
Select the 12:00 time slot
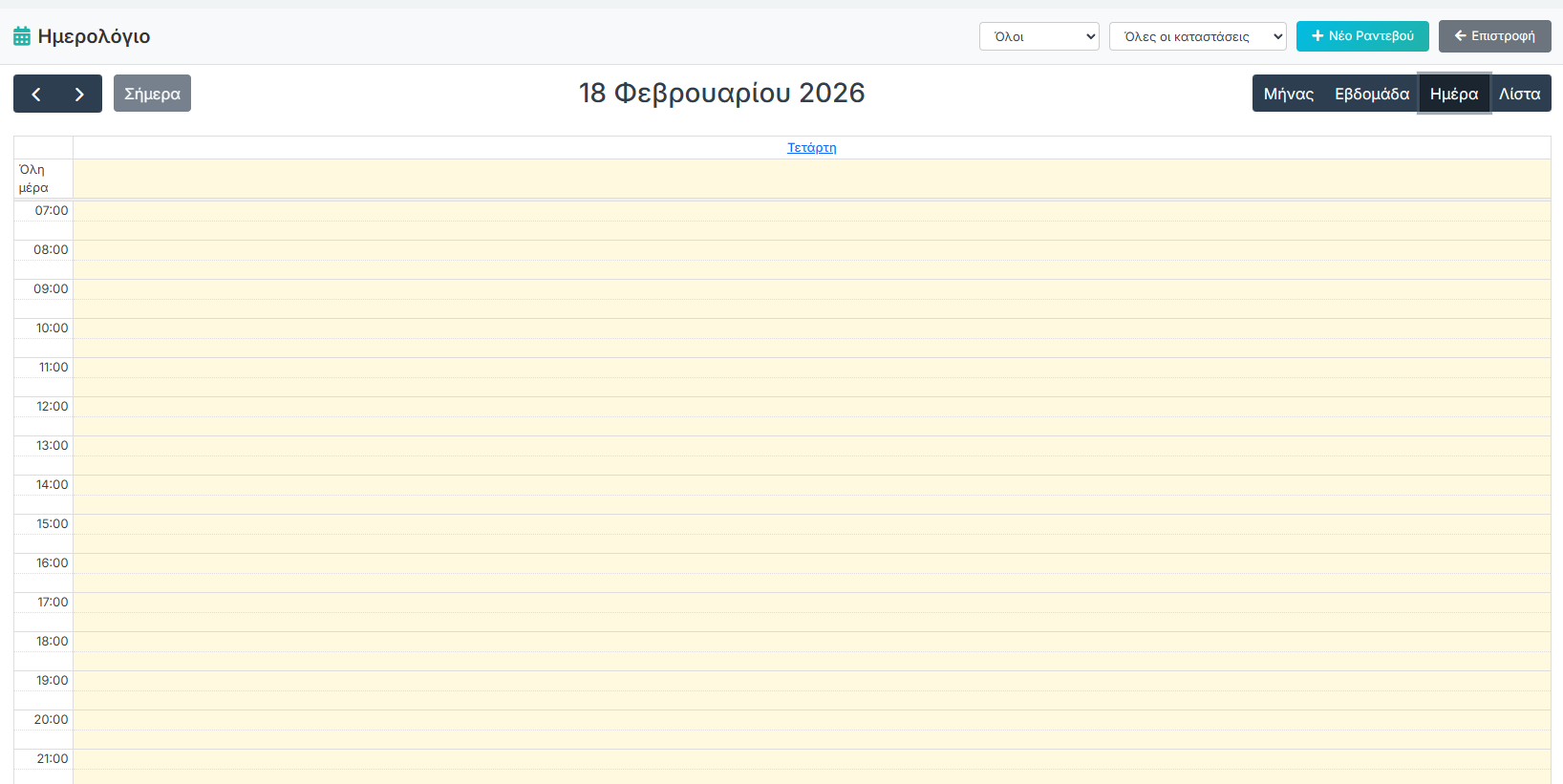pos(811,407)
